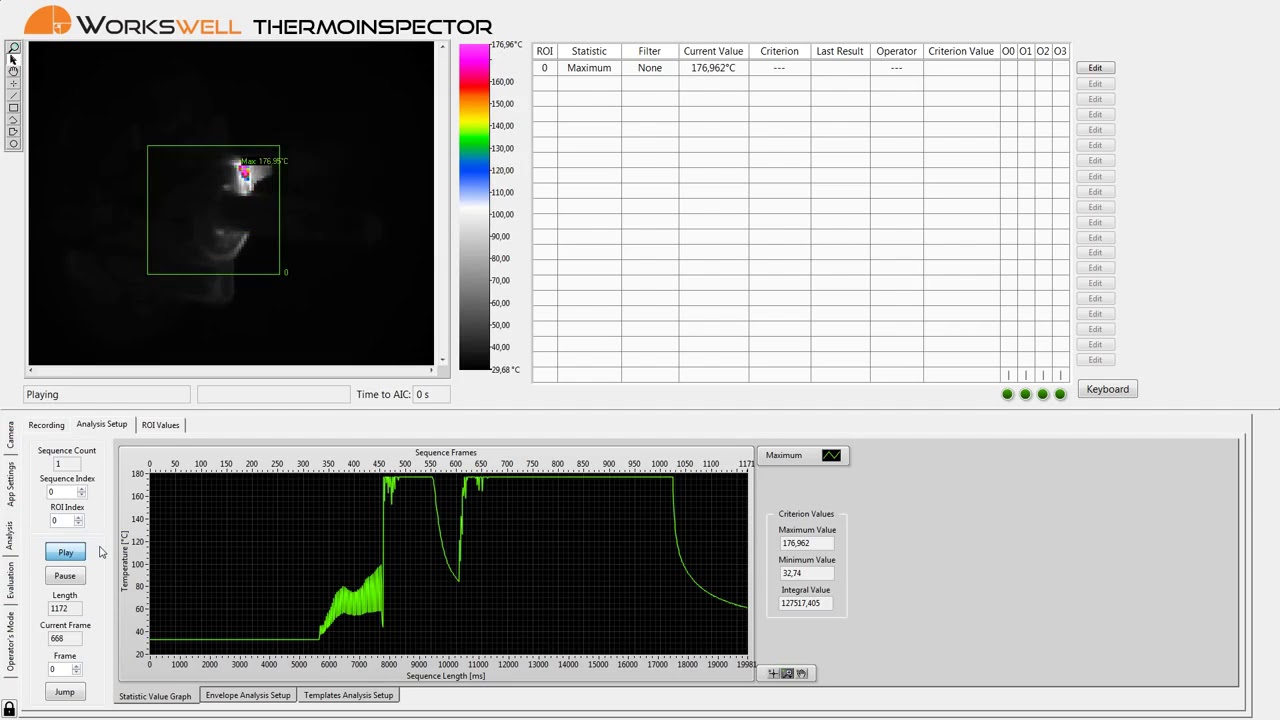Click the Frame number input field
Image resolution: width=1280 pixels, height=720 pixels.
point(61,670)
